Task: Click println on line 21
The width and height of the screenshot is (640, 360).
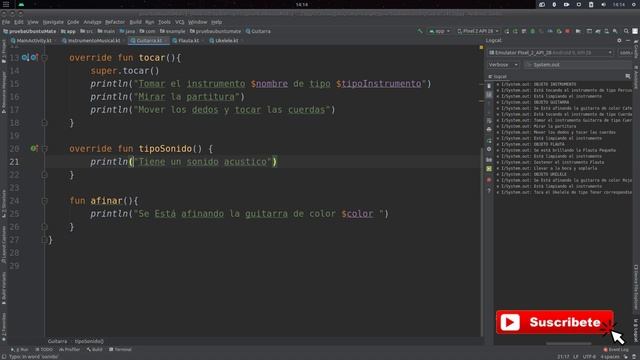Action: coord(109,162)
